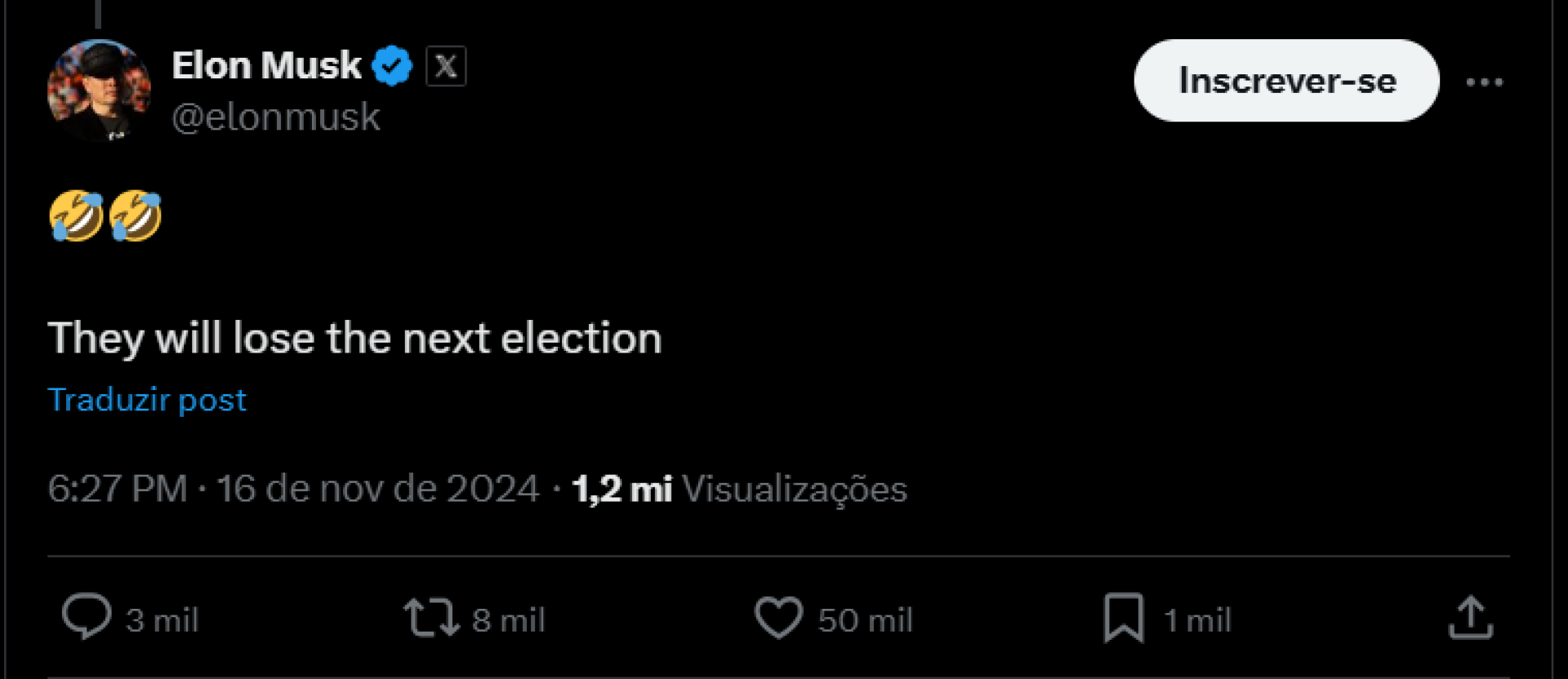Click the 6:27 PM post timestamp

[x=118, y=489]
